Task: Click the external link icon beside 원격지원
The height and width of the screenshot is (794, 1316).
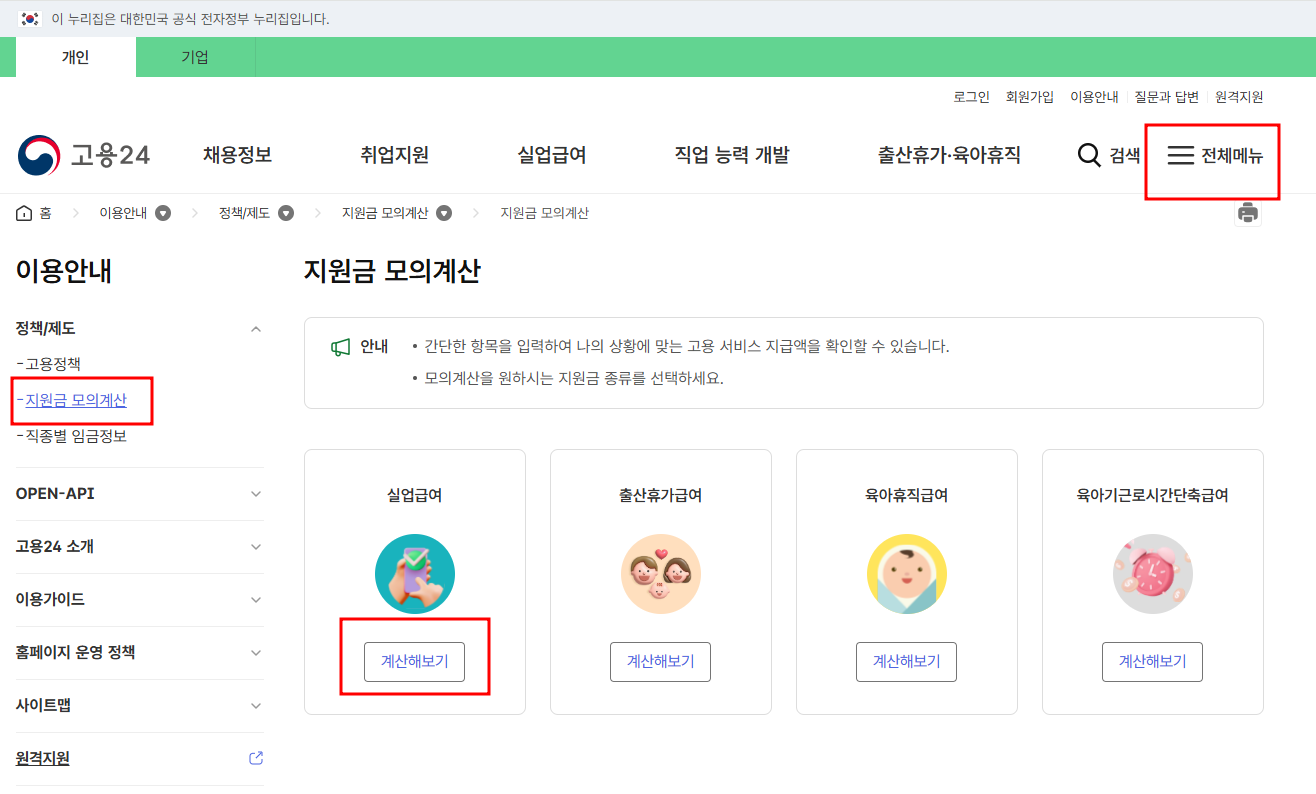Action: pyautogui.click(x=255, y=757)
